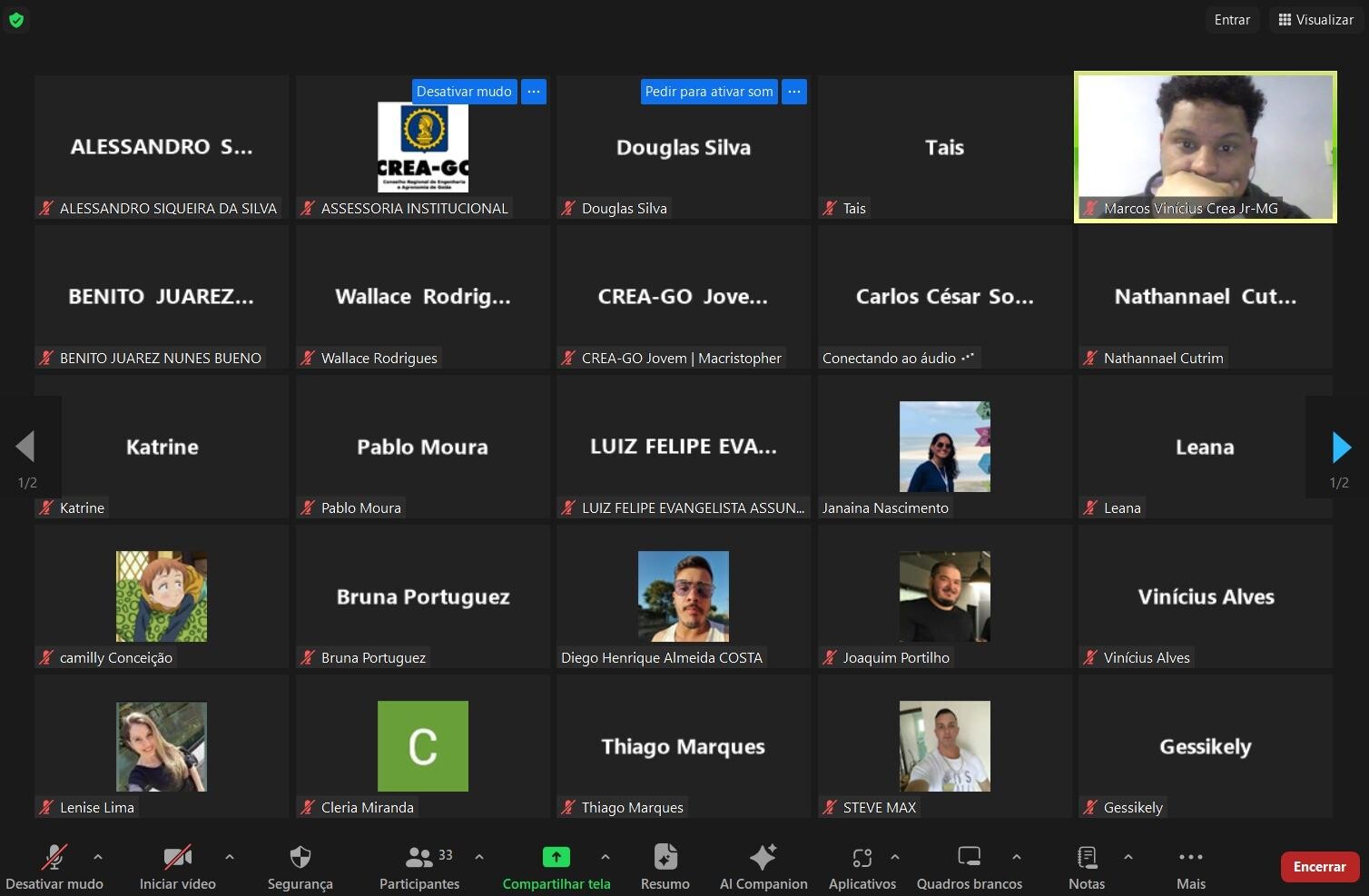1369x896 pixels.
Task: Open the Visualizar layout menu
Action: click(1315, 19)
